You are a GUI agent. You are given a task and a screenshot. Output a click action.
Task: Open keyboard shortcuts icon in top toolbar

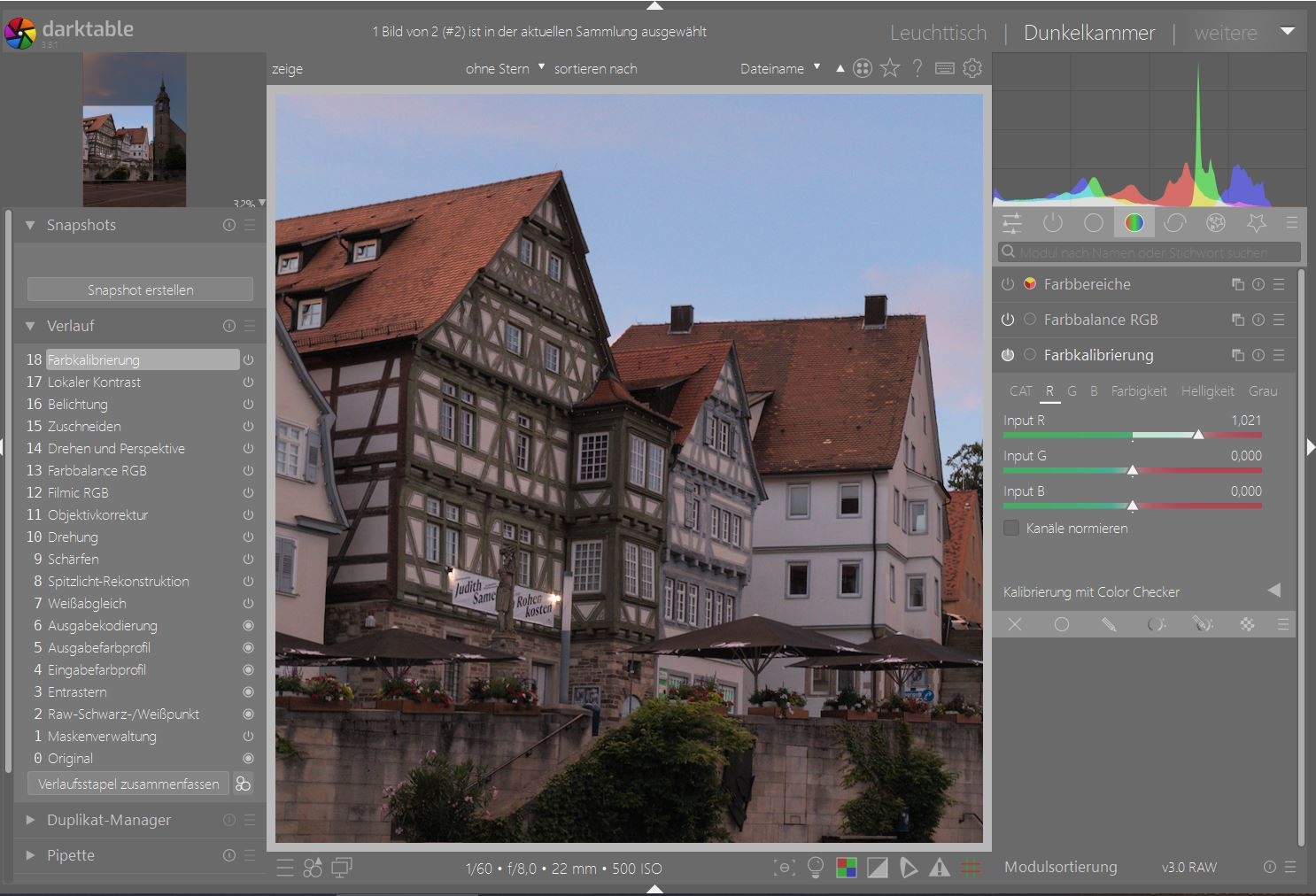(945, 68)
